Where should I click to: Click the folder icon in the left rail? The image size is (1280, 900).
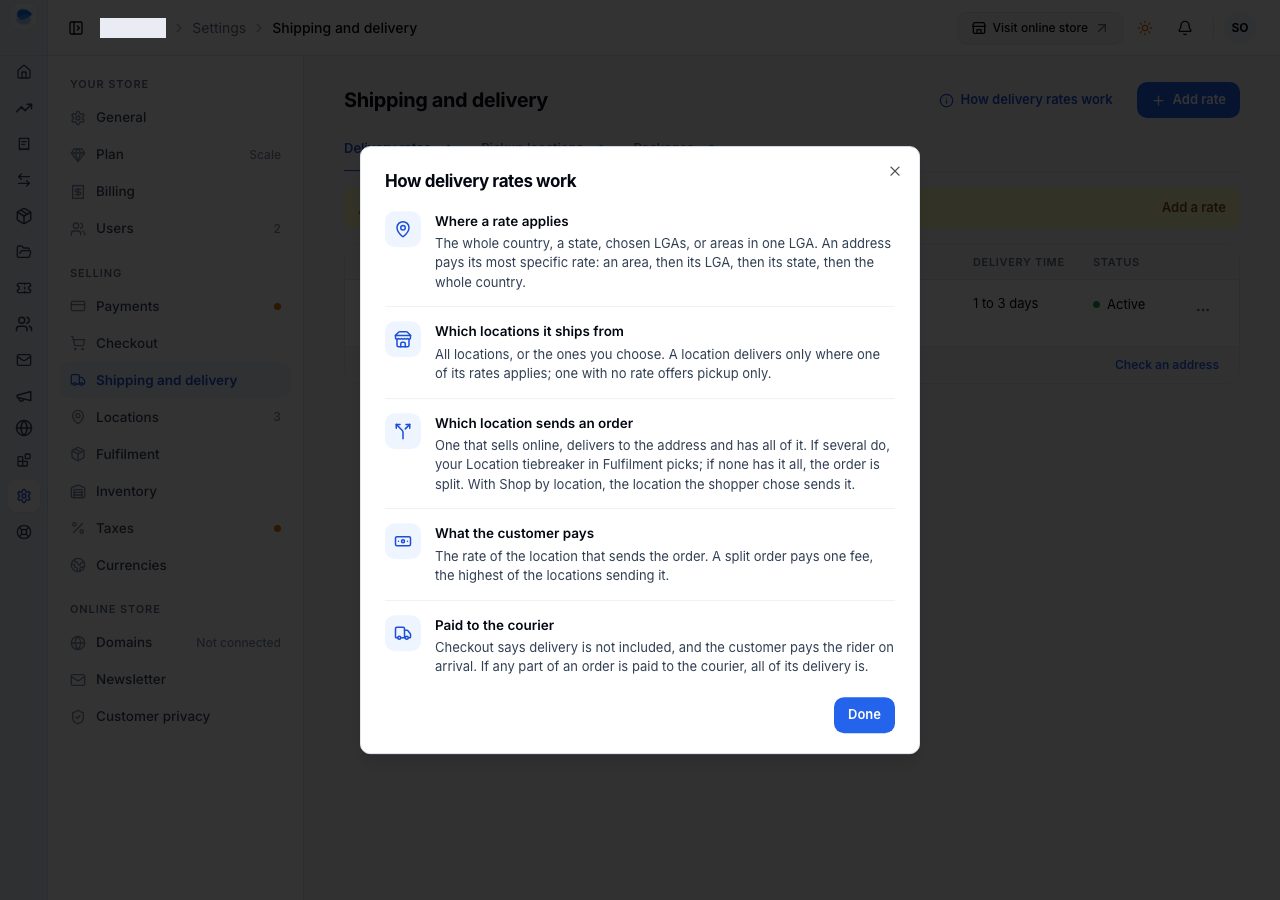24,252
